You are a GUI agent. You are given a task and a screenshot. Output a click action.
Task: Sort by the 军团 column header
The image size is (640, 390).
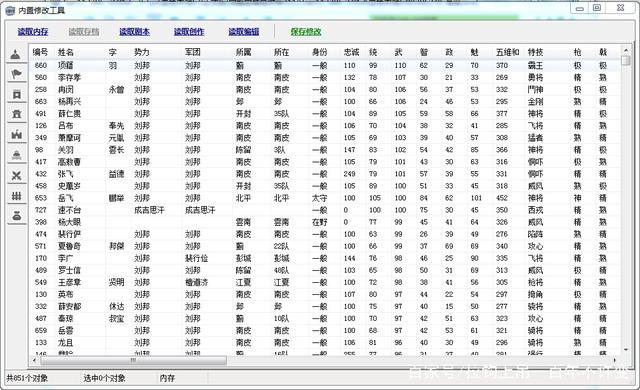pos(192,52)
